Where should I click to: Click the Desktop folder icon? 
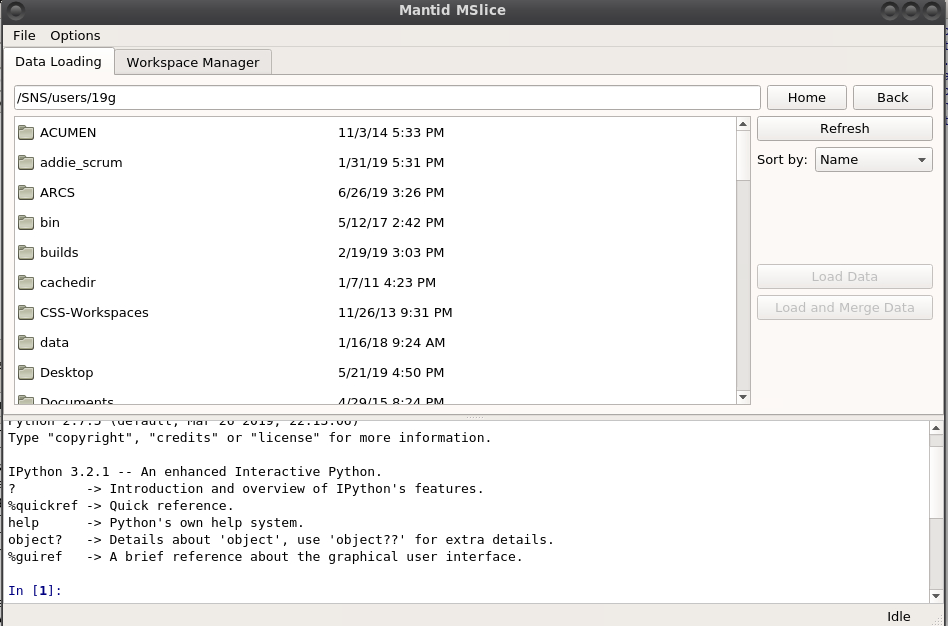click(x=26, y=372)
